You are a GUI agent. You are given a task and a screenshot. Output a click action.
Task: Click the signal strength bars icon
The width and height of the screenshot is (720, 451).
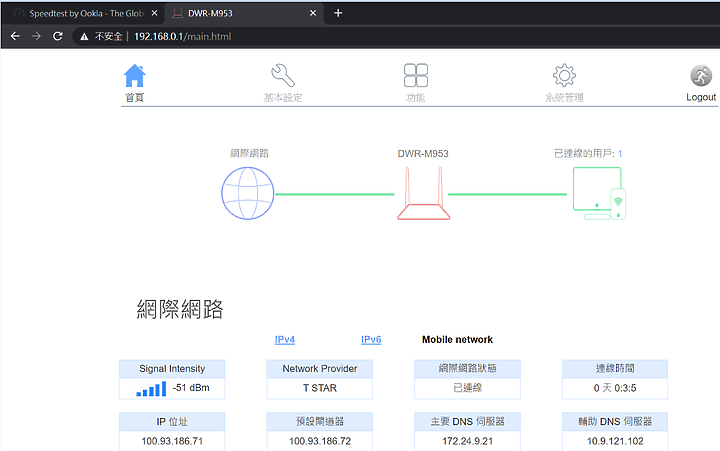point(151,389)
